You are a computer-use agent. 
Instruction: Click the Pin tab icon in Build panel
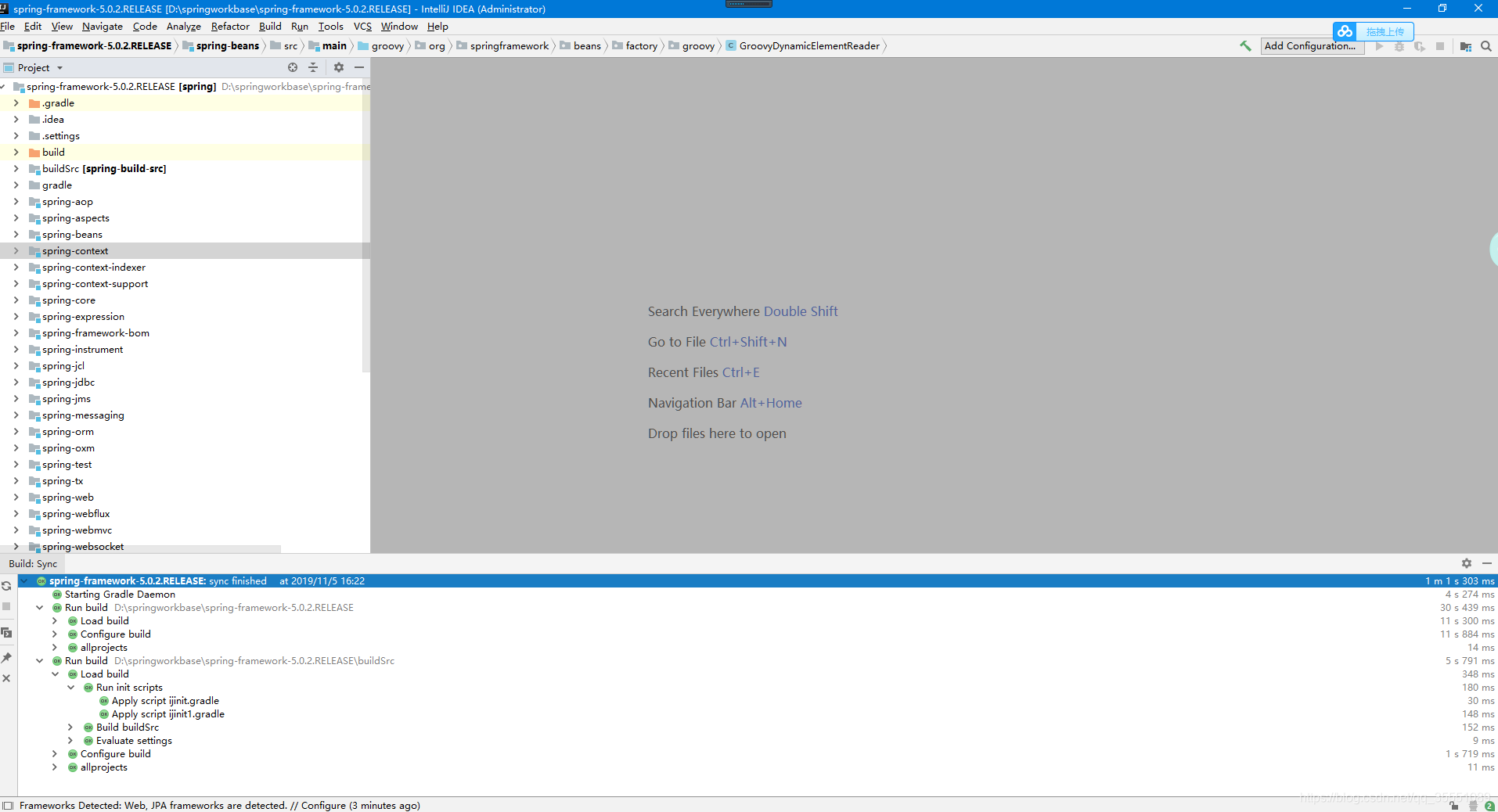pyautogui.click(x=6, y=658)
